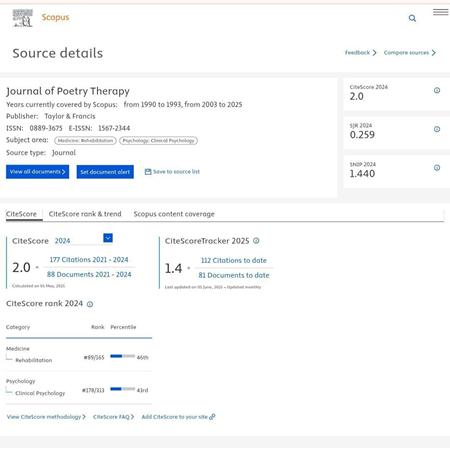Click the info icon beside SJR 2024
The image size is (450, 450).
click(x=437, y=129)
